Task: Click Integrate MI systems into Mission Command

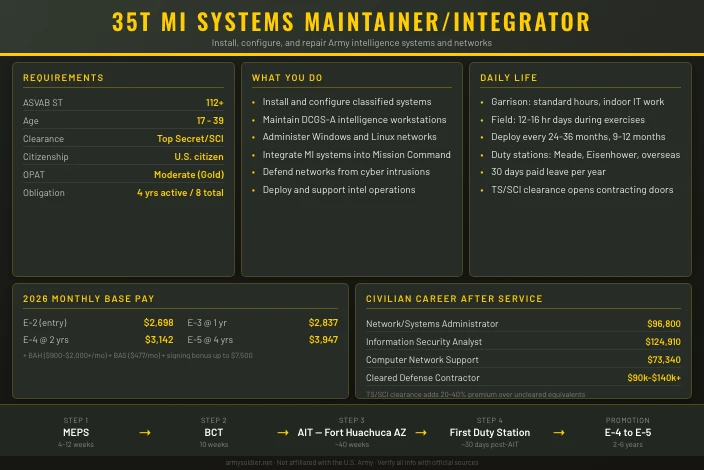Action: click(x=356, y=154)
